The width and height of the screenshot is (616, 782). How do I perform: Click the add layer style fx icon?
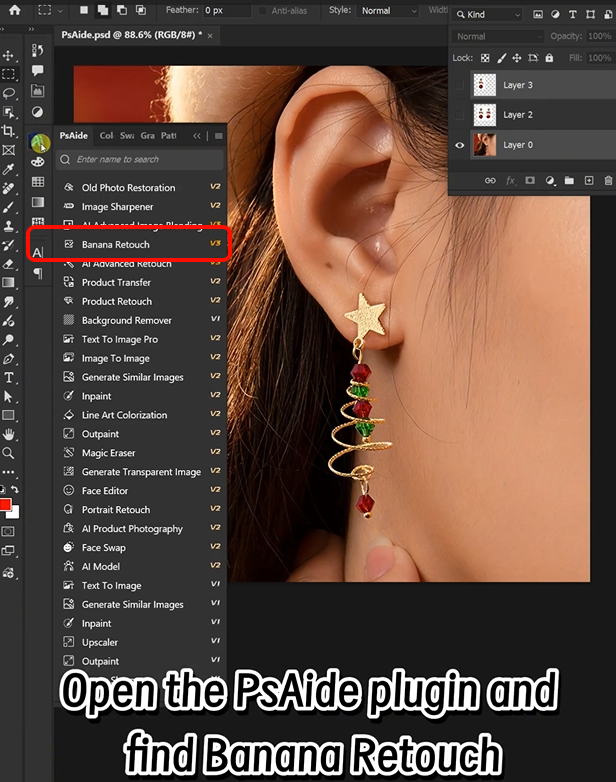[510, 181]
